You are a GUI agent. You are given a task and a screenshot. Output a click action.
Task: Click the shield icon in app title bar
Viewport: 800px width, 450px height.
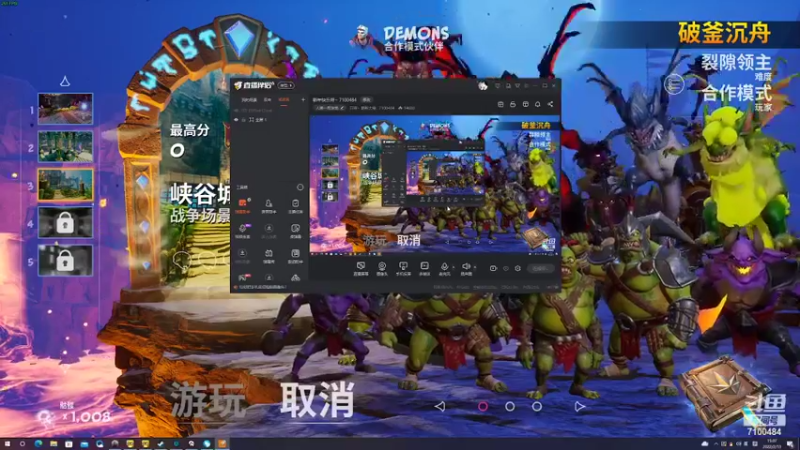click(x=498, y=86)
